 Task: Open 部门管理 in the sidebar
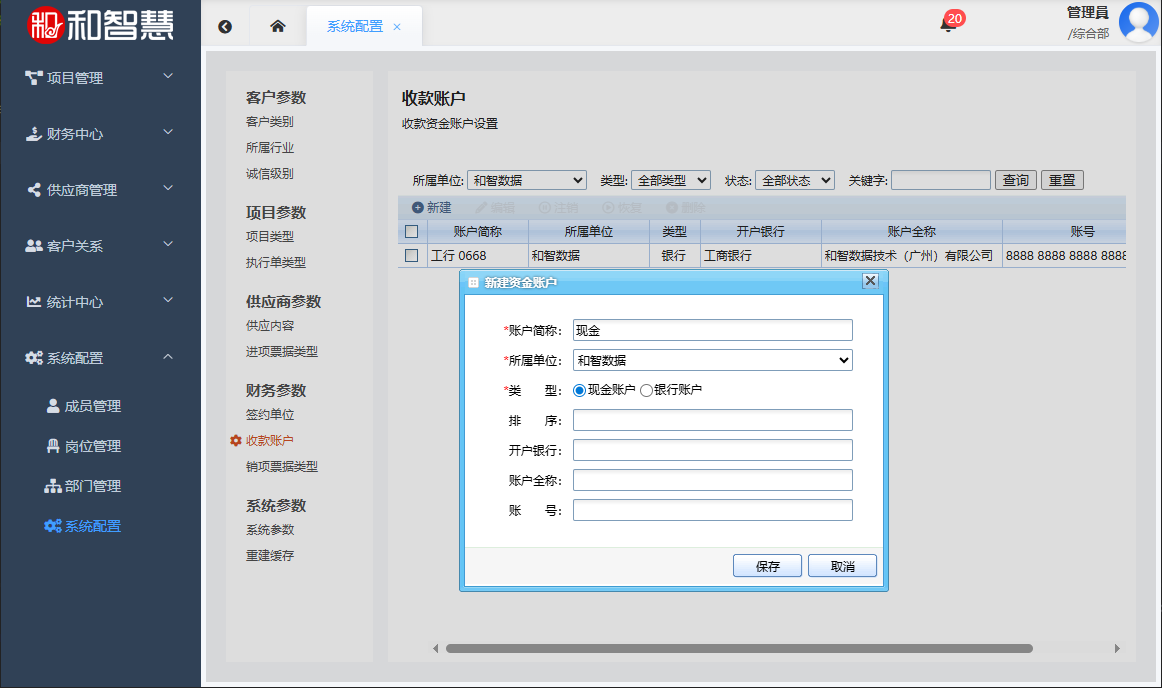pyautogui.click(x=83, y=486)
